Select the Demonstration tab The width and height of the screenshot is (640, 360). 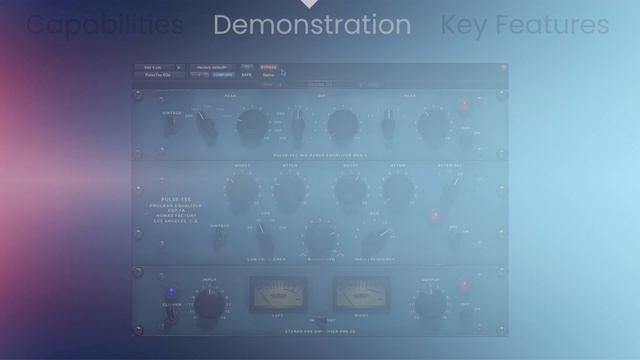tap(312, 25)
